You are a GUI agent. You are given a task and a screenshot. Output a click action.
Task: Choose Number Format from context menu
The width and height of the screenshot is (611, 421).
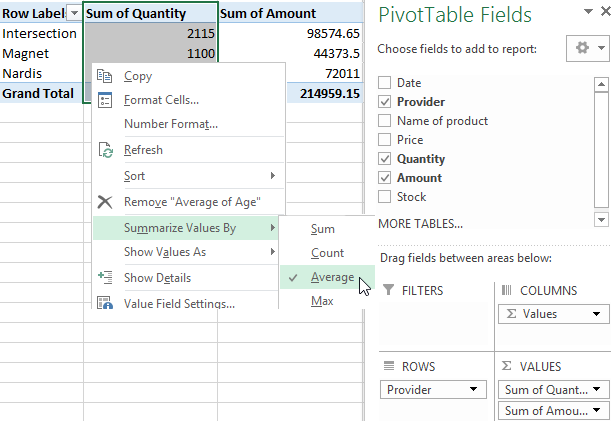170,124
